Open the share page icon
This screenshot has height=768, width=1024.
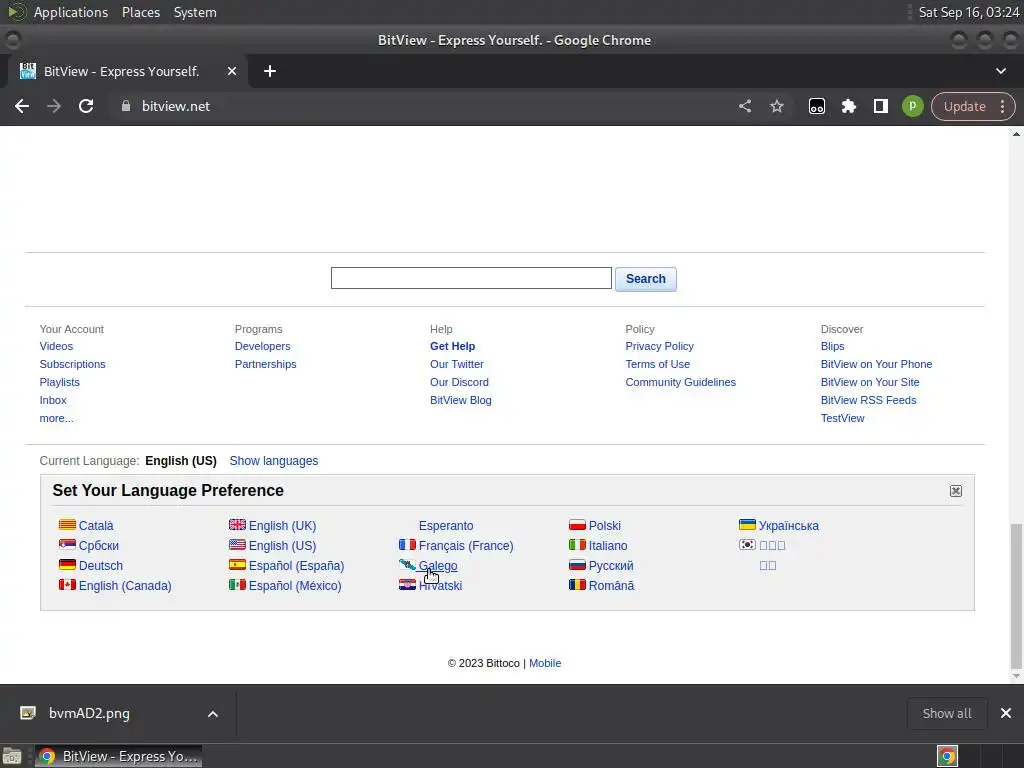[x=745, y=106]
